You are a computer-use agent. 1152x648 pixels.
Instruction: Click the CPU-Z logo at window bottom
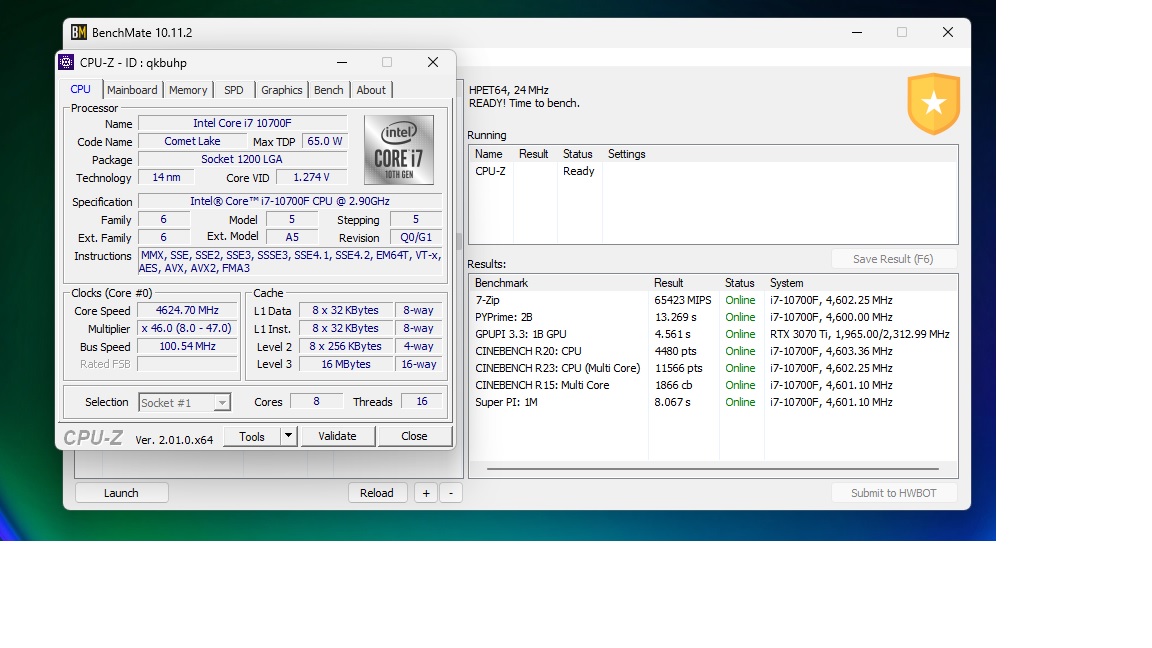coord(93,438)
